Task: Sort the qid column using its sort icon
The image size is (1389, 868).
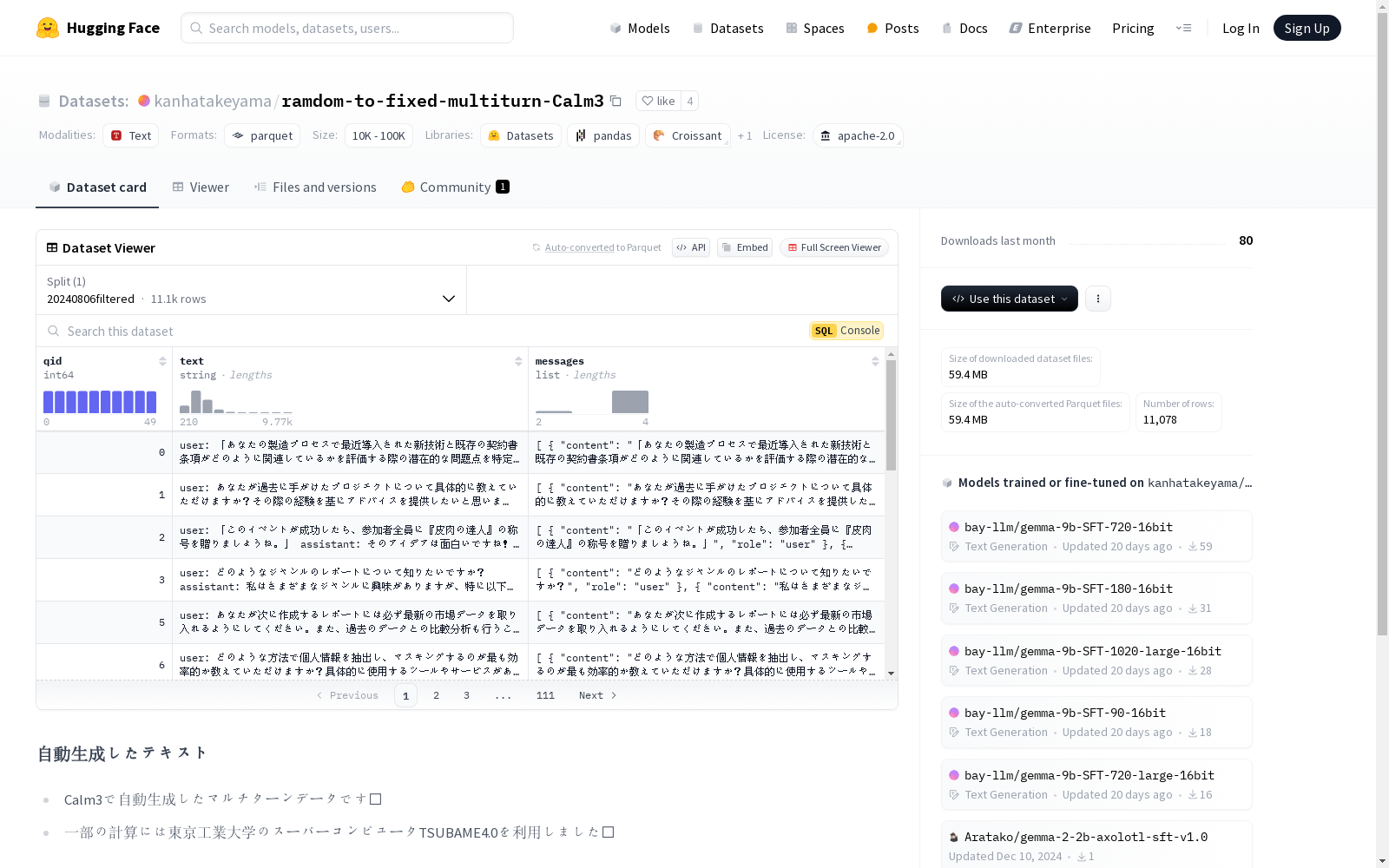Action: tap(162, 361)
